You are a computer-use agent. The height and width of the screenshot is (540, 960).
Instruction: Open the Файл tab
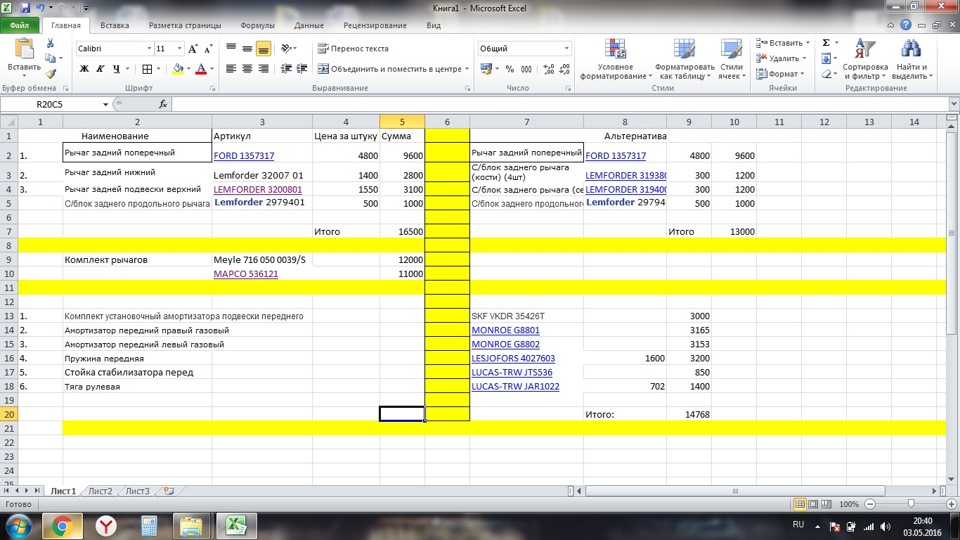click(20, 26)
